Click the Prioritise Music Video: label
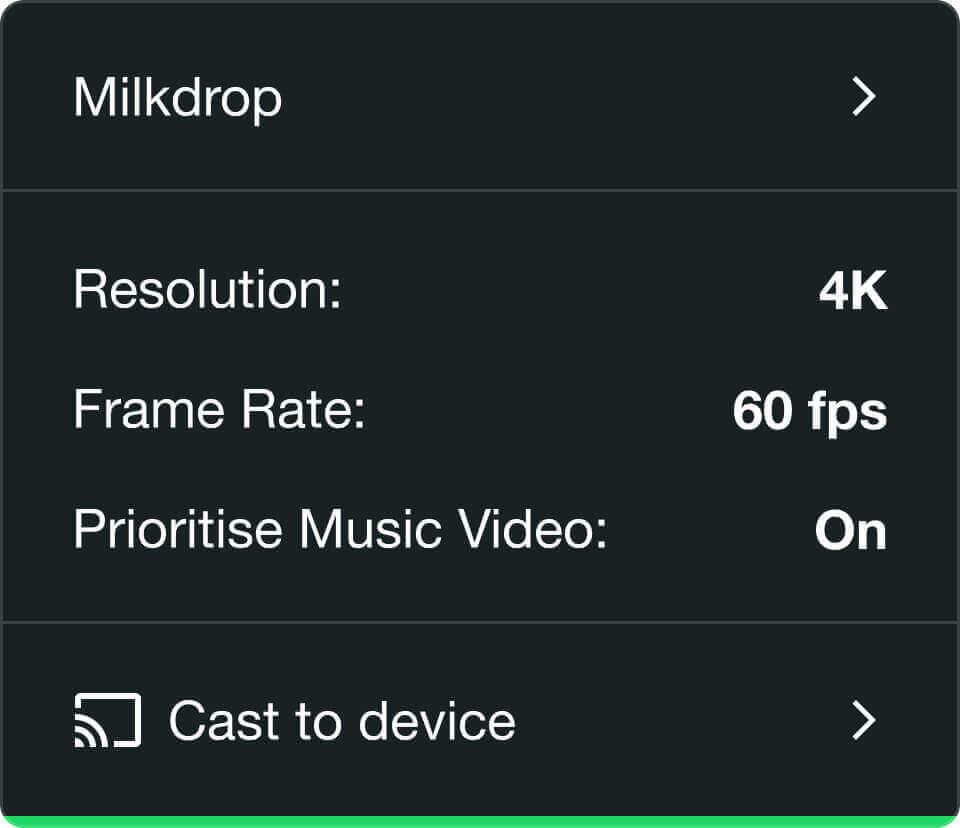The width and height of the screenshot is (960, 828). click(x=340, y=529)
